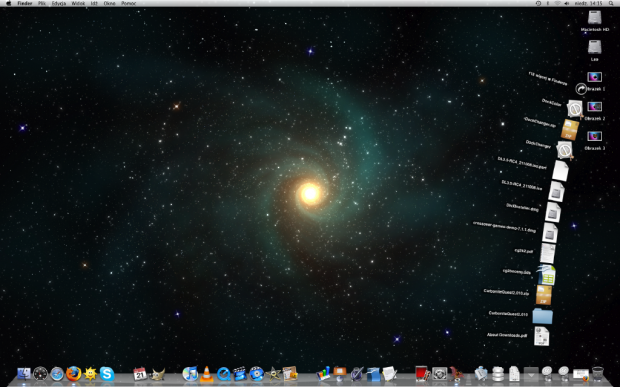Open the Wi-Fi AirPort status menu
Image resolution: width=620 pixels, height=387 pixels.
(558, 3)
